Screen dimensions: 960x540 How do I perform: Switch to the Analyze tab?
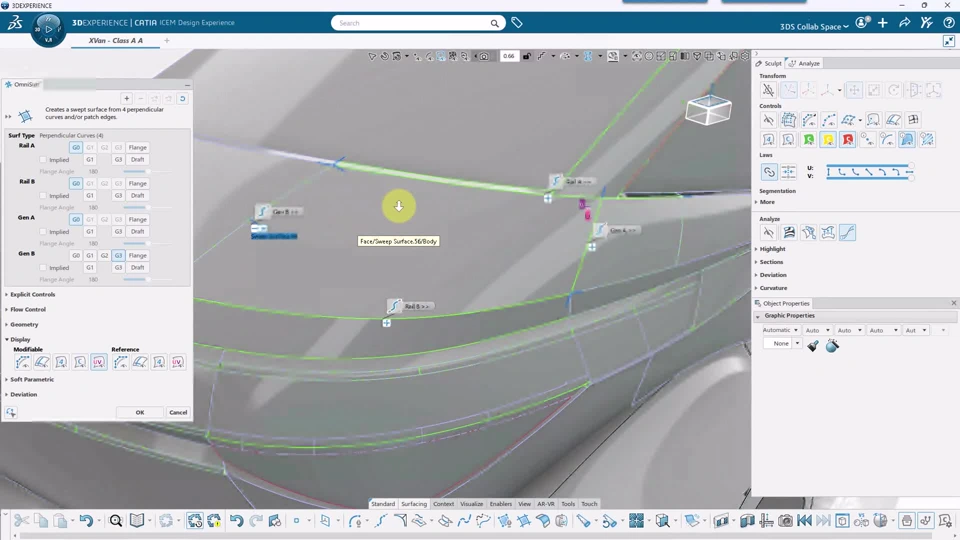(x=804, y=64)
